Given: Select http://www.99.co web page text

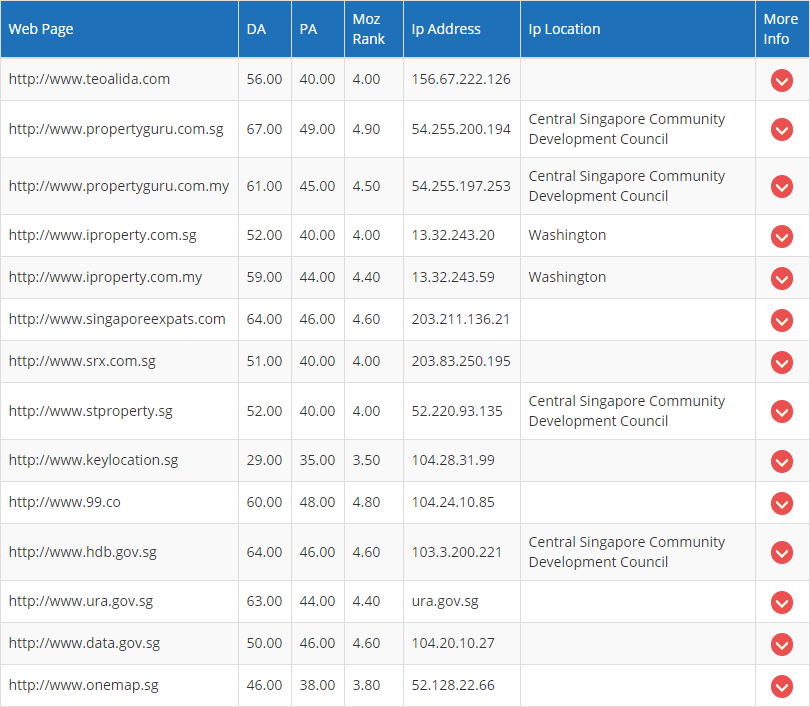Looking at the screenshot, I should tap(65, 502).
